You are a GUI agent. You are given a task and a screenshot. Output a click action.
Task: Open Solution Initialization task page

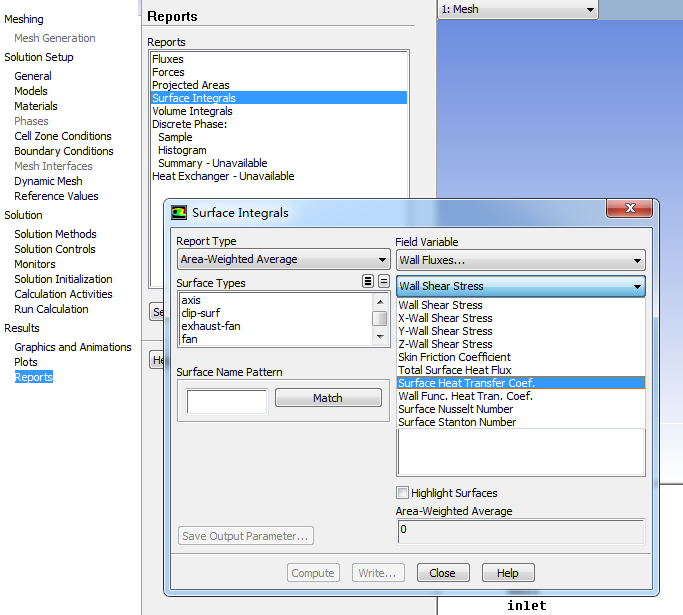click(x=63, y=279)
